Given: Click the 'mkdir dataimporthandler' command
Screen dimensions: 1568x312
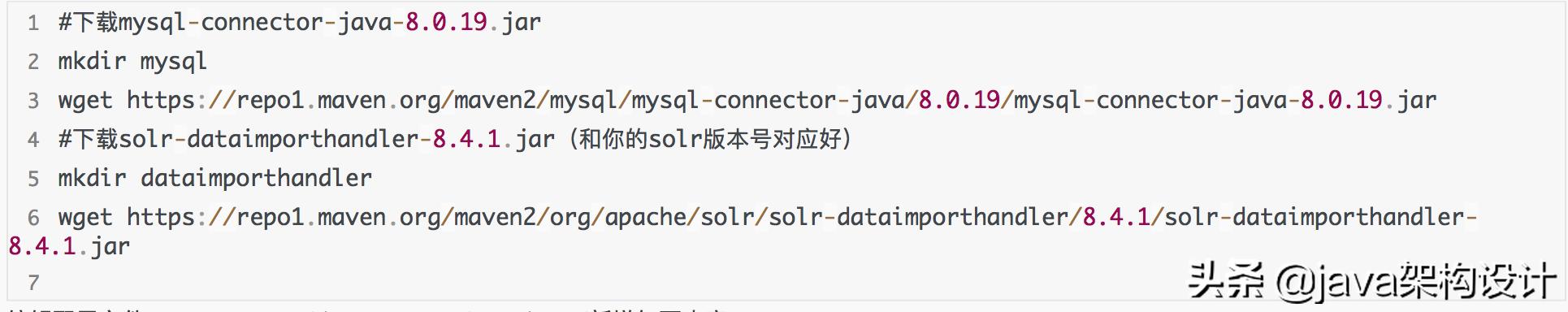Looking at the screenshot, I should 214,179.
